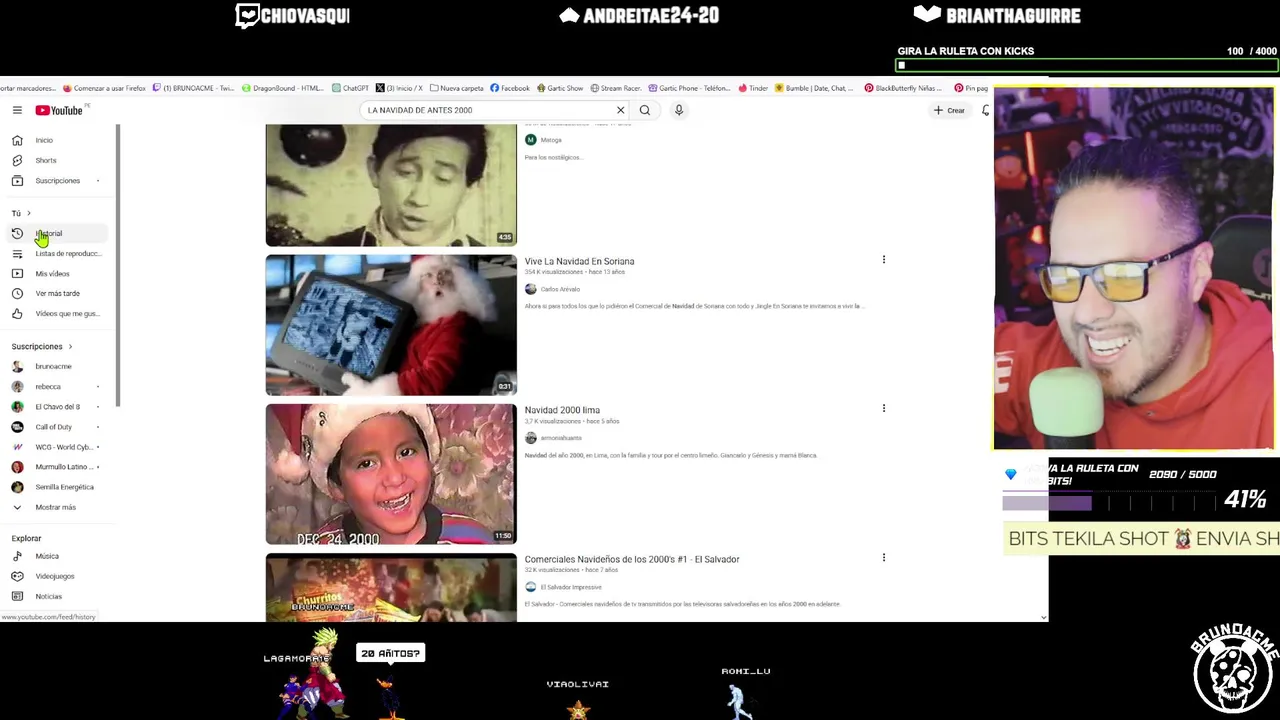Play the 4:35 black-and-white video thumbnail
This screenshot has height=720, width=1280.
coord(391,185)
